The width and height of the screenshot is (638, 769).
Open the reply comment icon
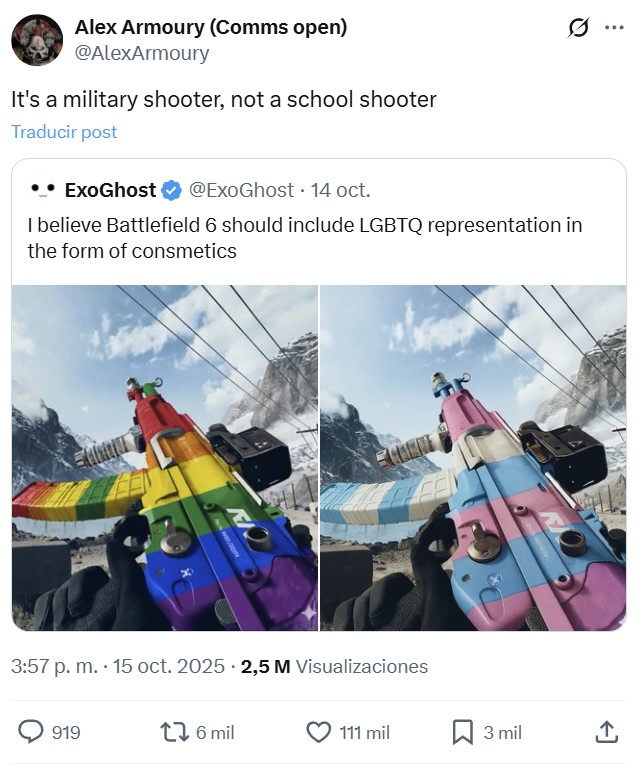(x=31, y=732)
